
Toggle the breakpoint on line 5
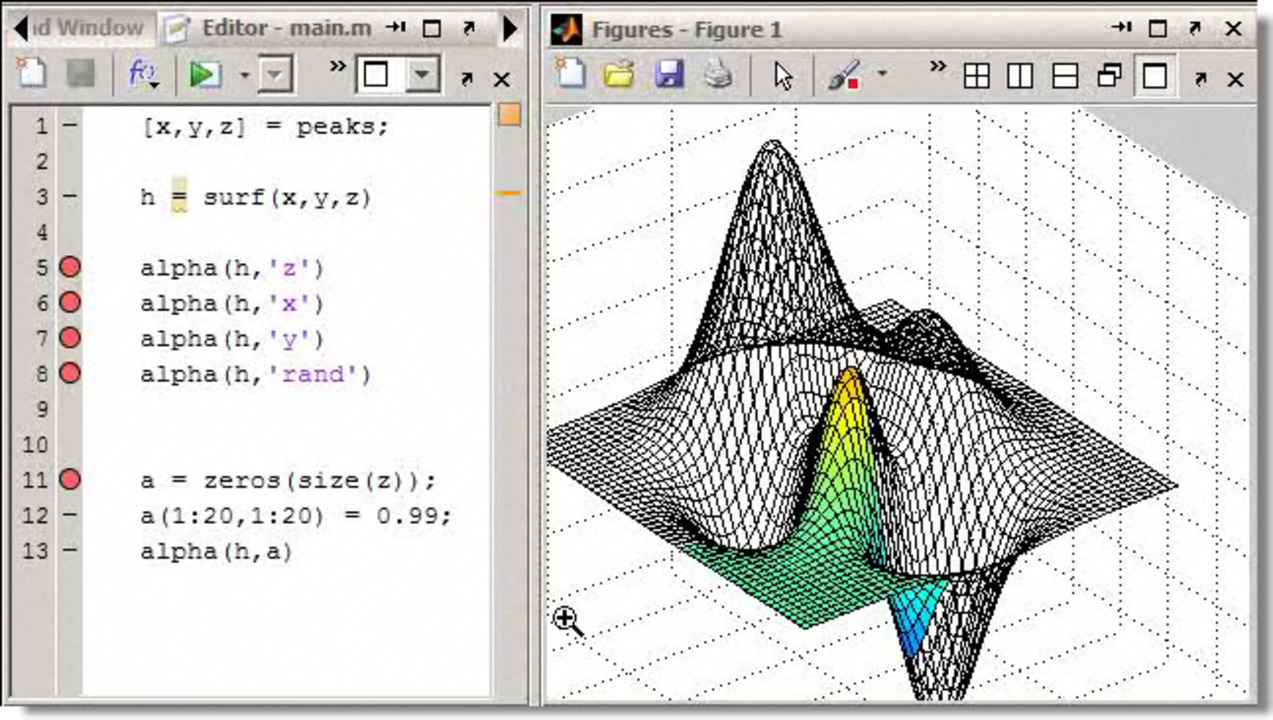(70, 267)
